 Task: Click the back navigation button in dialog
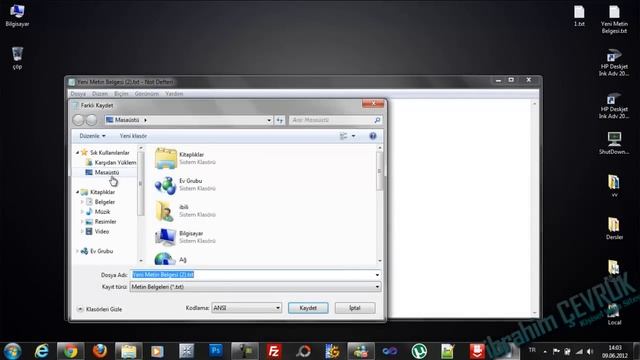pos(78,120)
